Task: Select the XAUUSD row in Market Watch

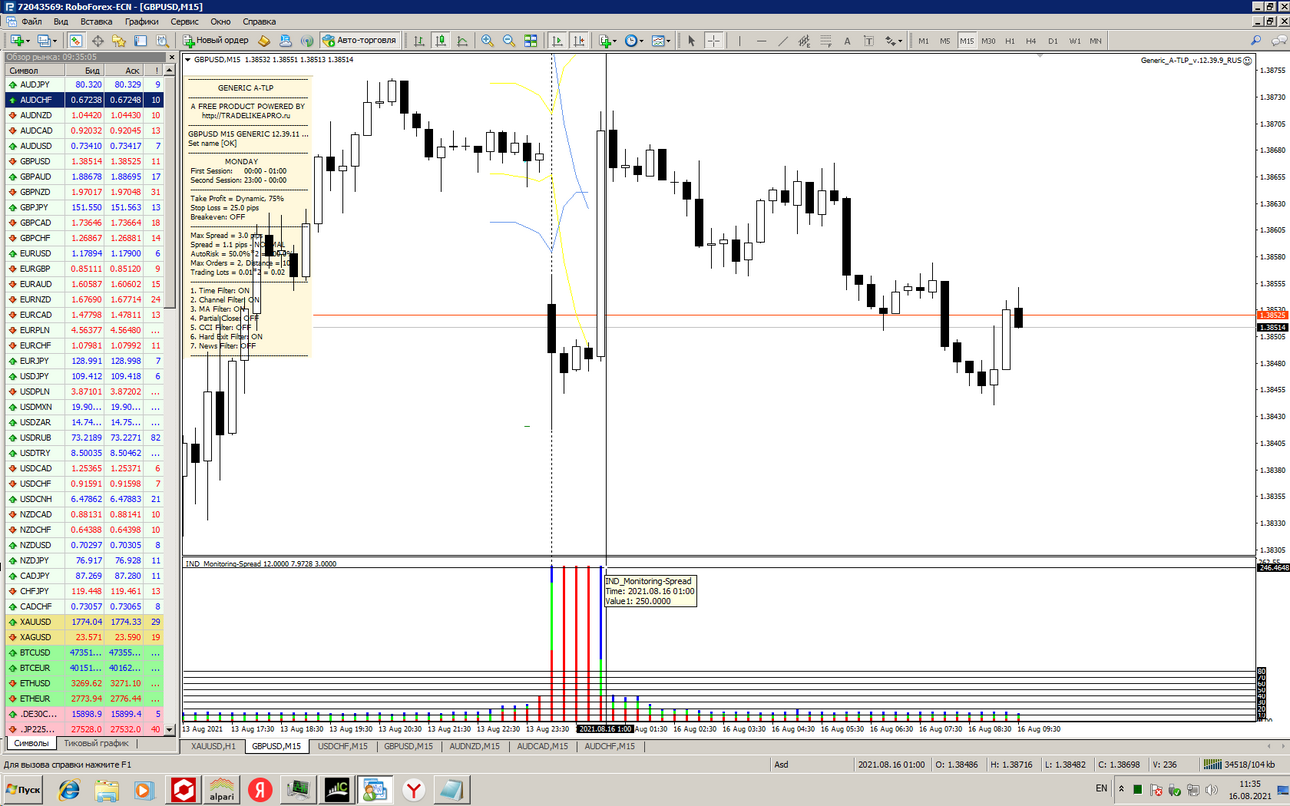Action: (x=84, y=622)
